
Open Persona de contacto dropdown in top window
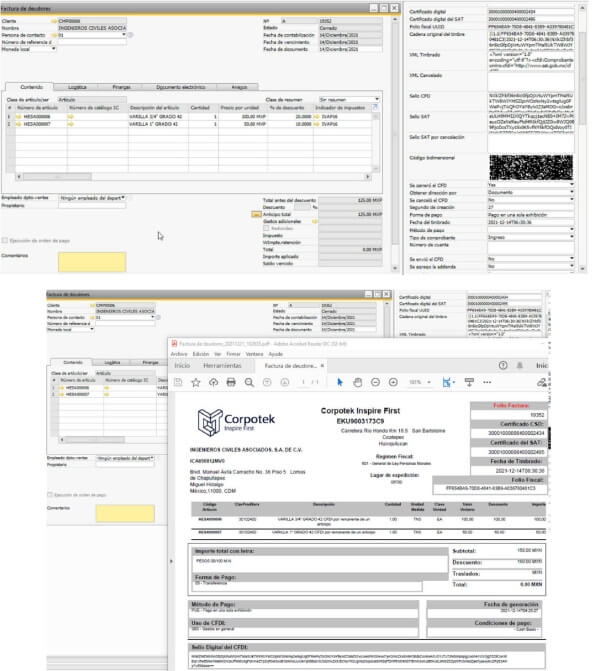[124, 35]
